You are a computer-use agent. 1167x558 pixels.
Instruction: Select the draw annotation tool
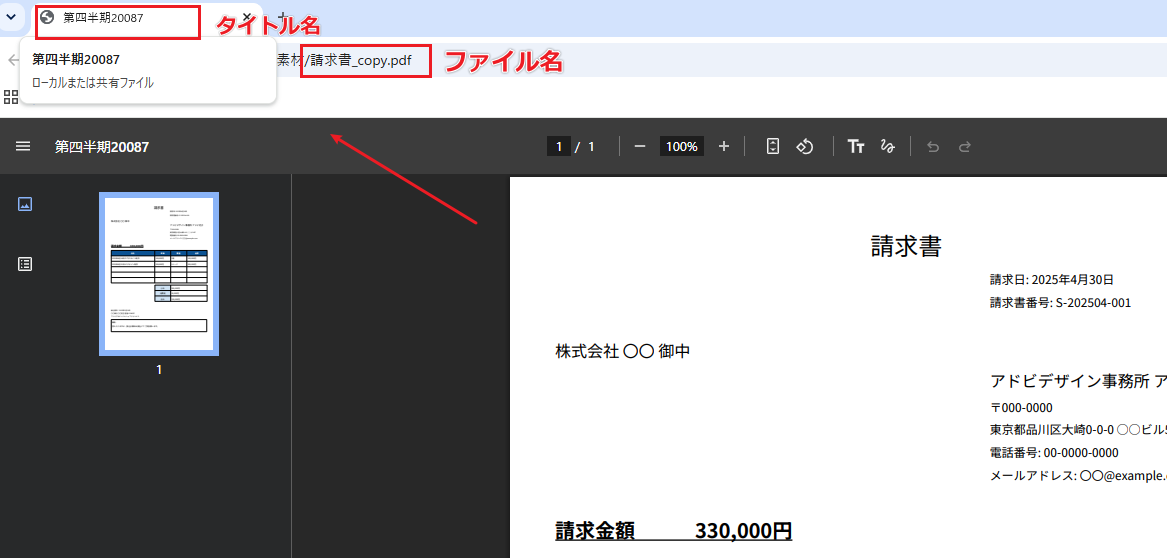pos(887,147)
